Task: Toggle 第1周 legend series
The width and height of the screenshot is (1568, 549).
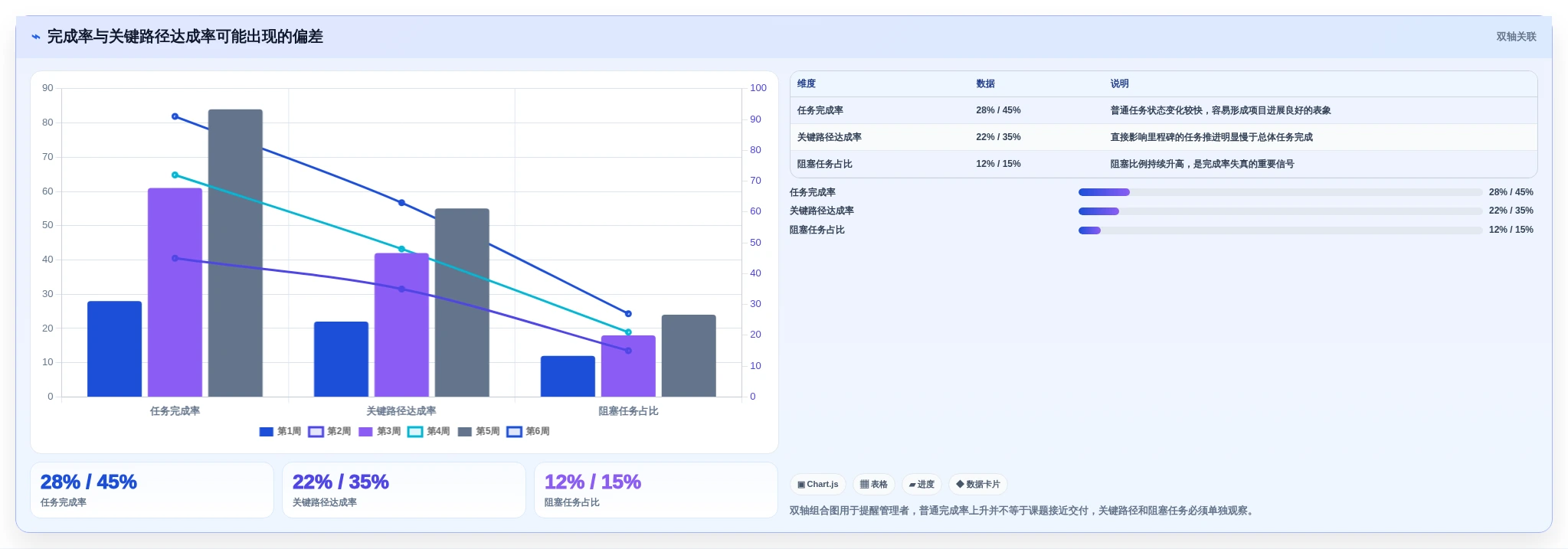Action: [x=280, y=432]
